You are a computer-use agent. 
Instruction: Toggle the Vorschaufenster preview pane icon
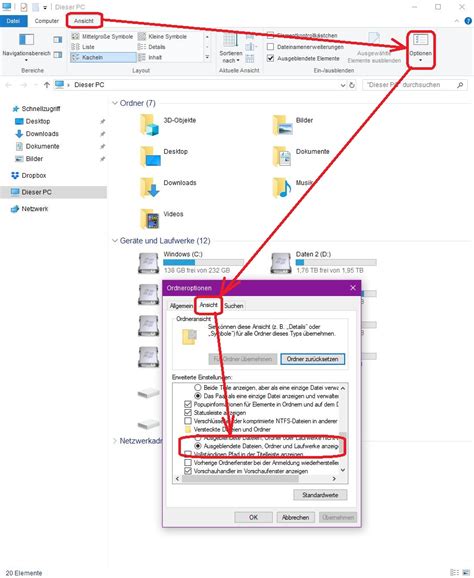coord(57,39)
